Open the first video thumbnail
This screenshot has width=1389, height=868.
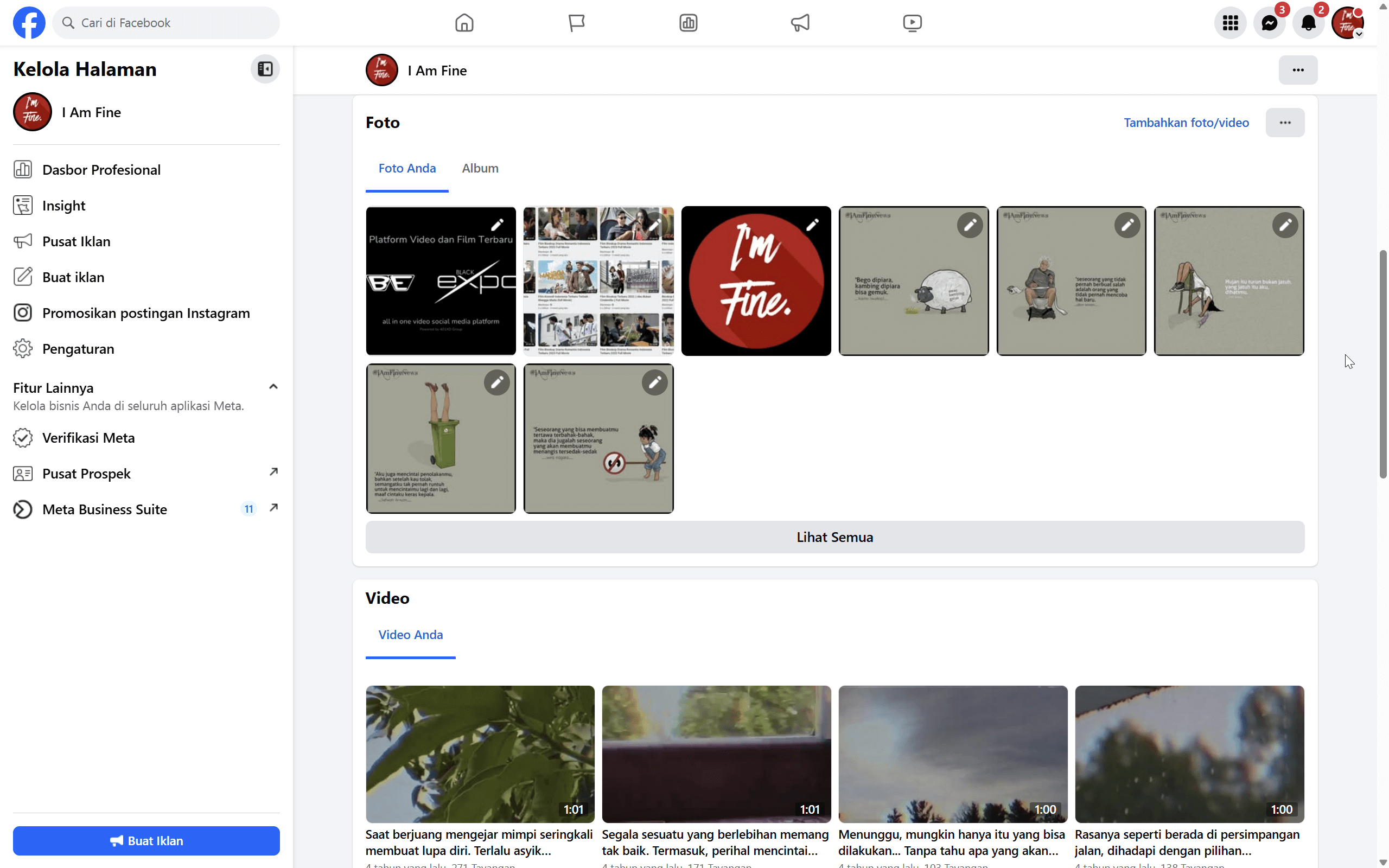[x=479, y=754]
